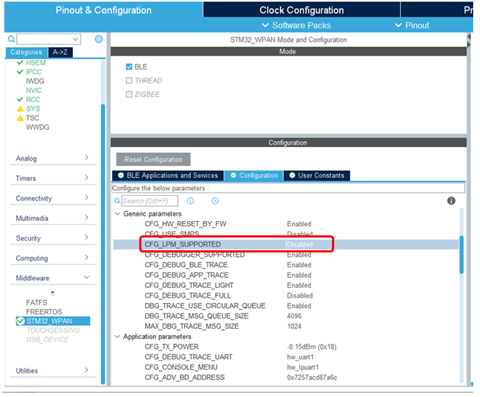Click the info icon in configuration panel
480x397 pixels.
click(x=451, y=201)
